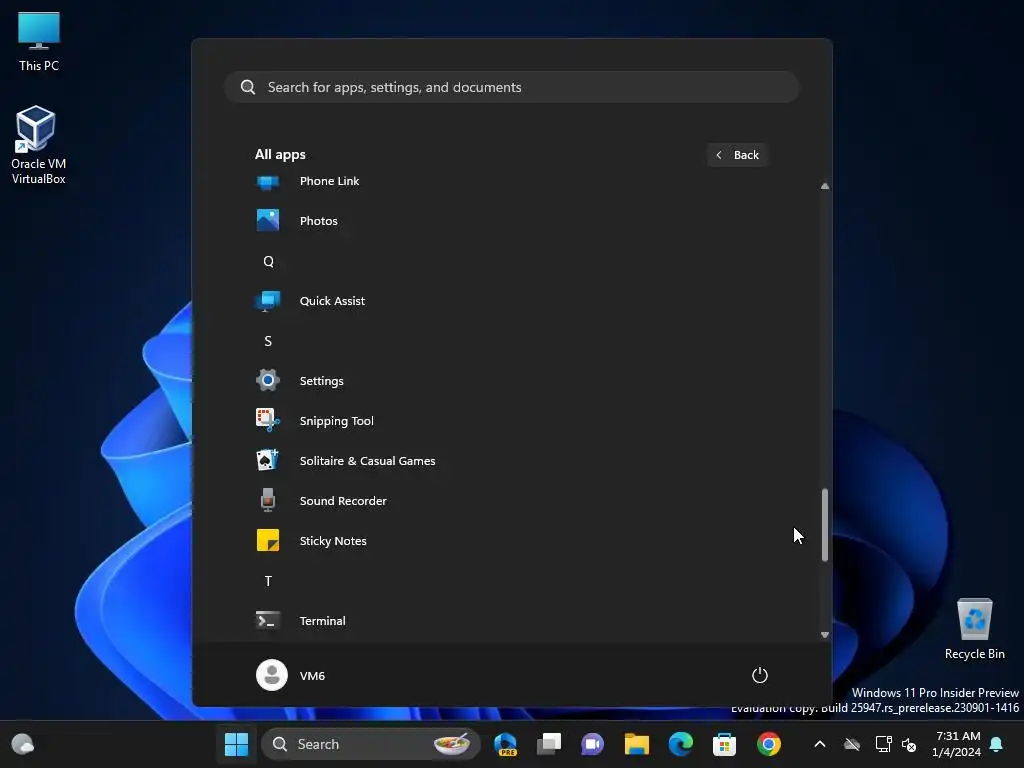The height and width of the screenshot is (768, 1024).
Task: Click the taskbar Search box
Action: tap(370, 744)
